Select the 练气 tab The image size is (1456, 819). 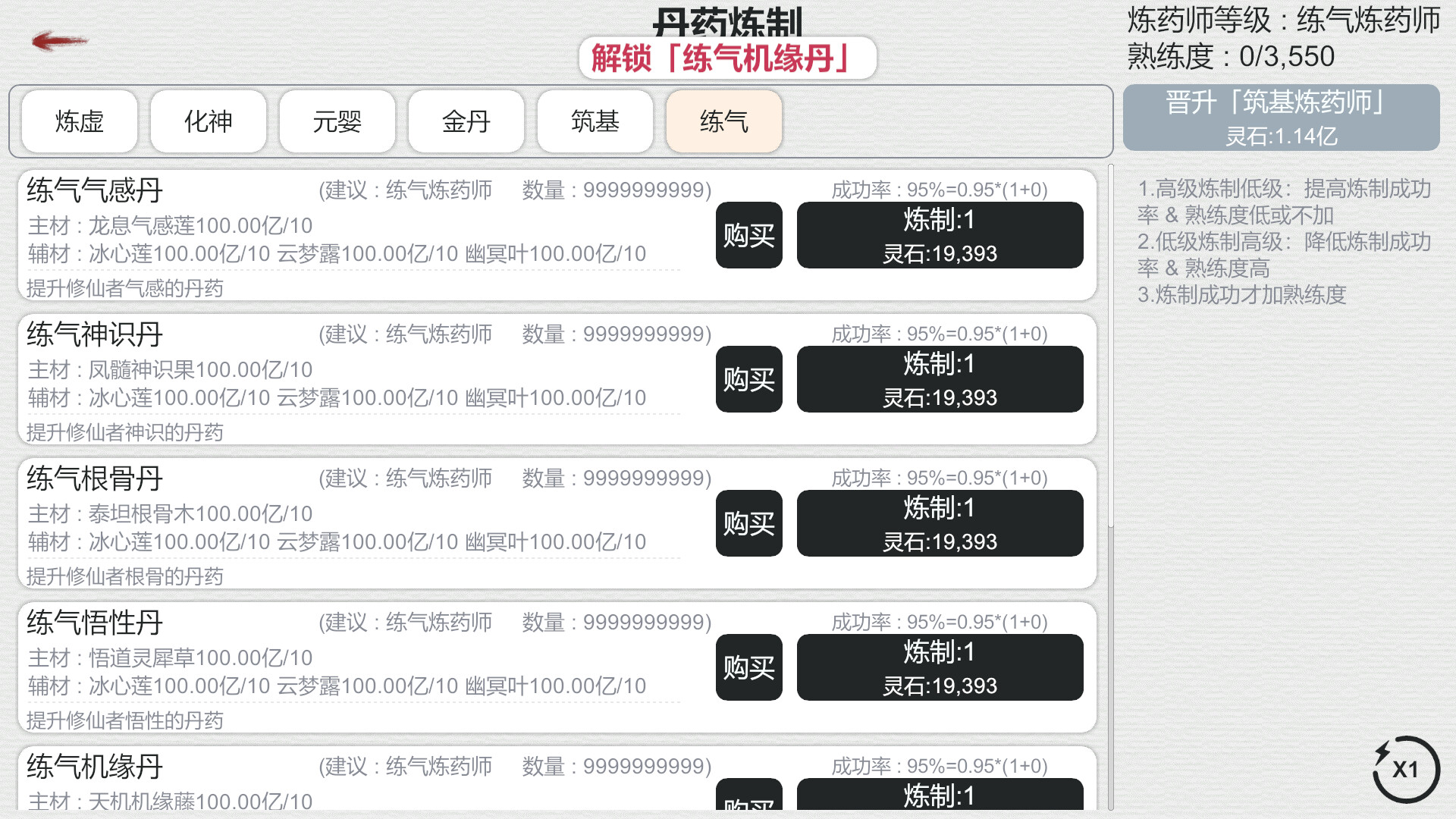[x=723, y=121]
